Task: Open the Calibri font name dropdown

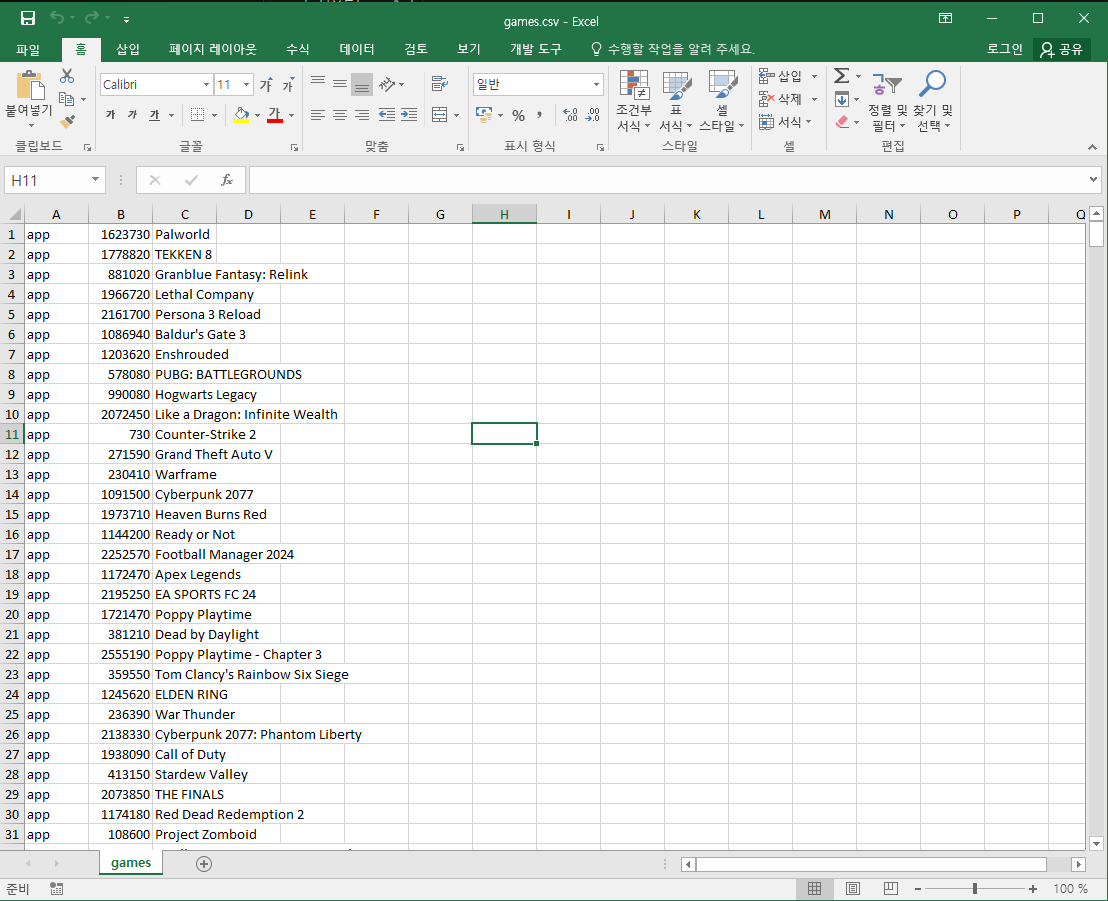Action: (x=206, y=85)
